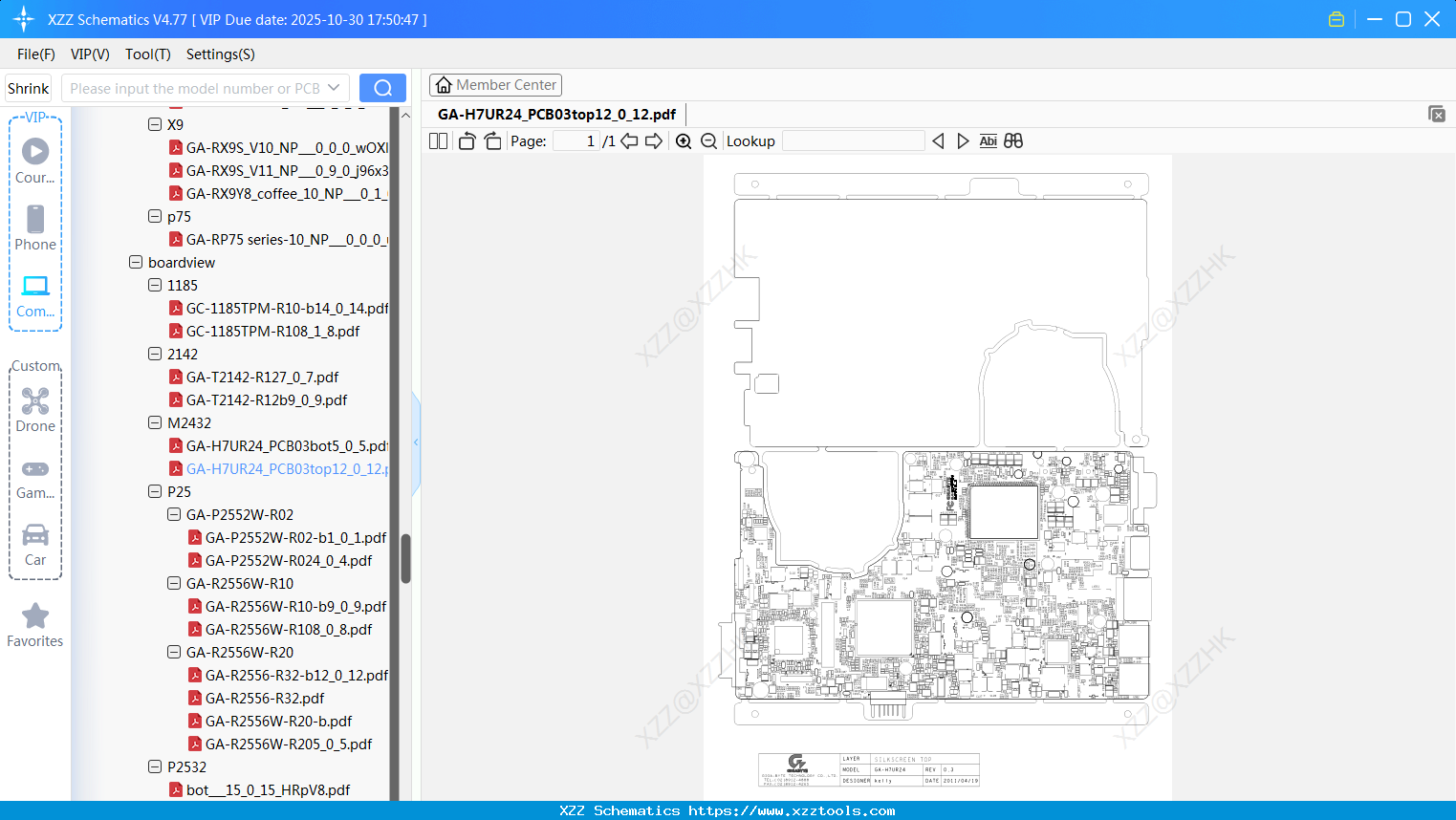Find previous lookup match triangle
Screen dimensions: 1456x820
938,141
